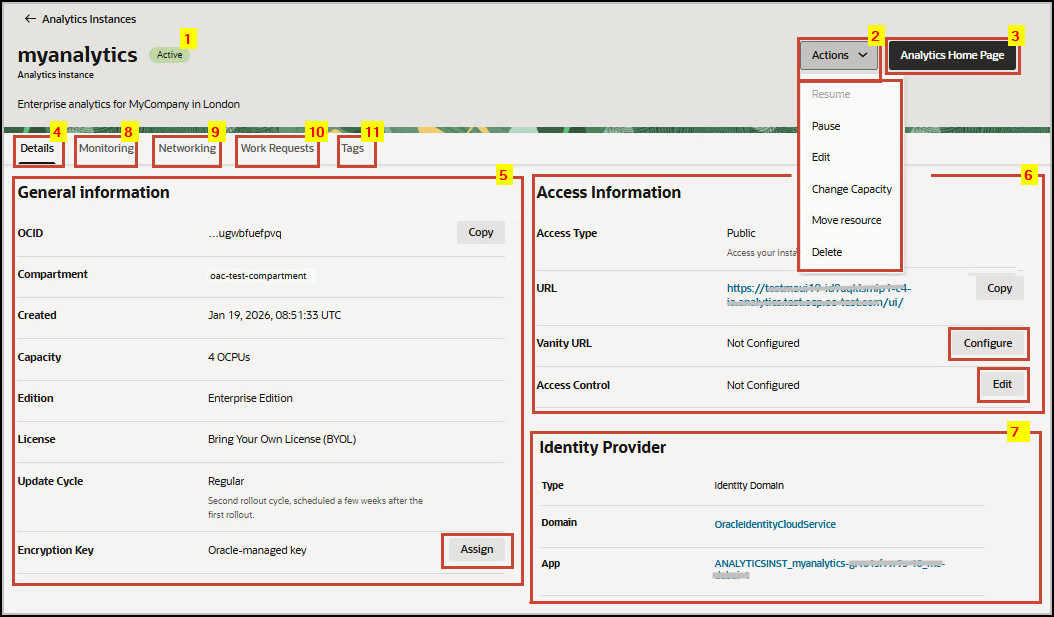Select Change Capacity in the Actions menu
This screenshot has width=1054, height=617.
click(x=852, y=190)
